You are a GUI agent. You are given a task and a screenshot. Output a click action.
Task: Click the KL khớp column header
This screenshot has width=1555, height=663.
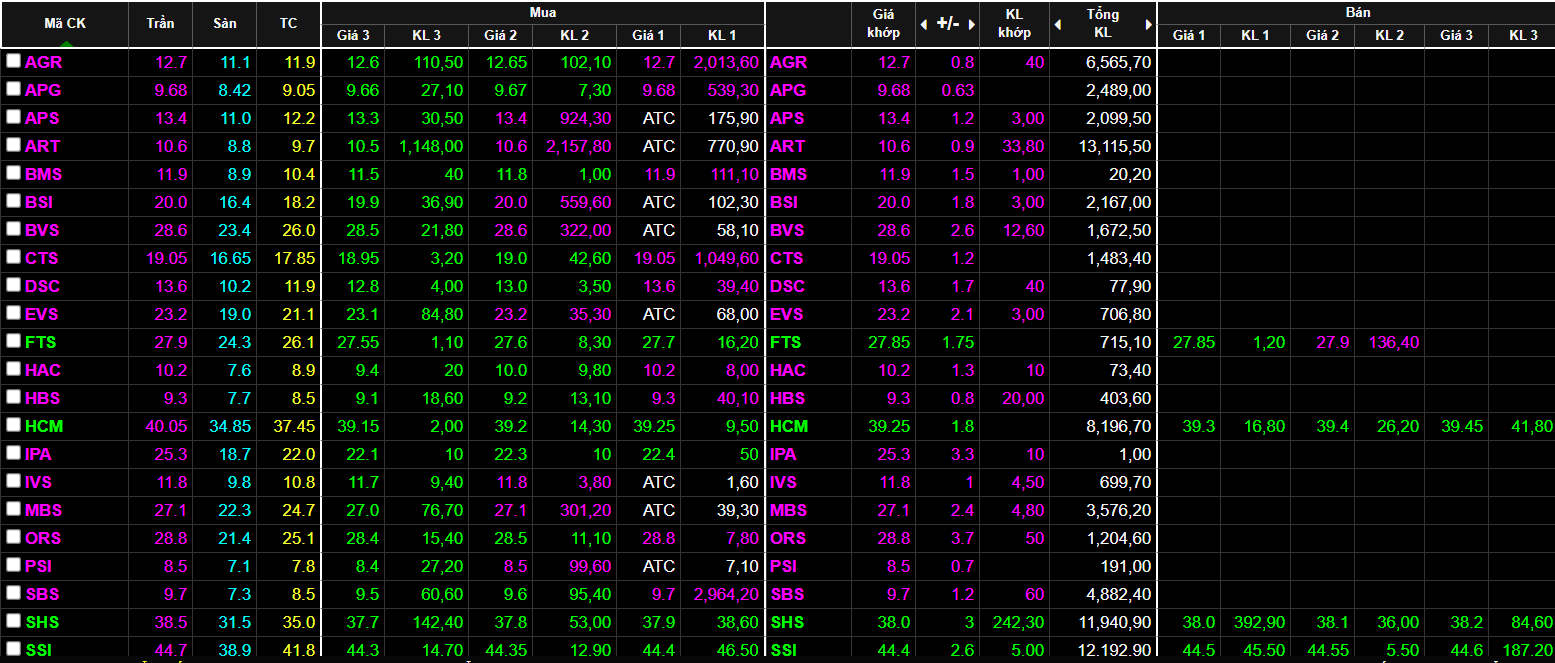[1014, 24]
